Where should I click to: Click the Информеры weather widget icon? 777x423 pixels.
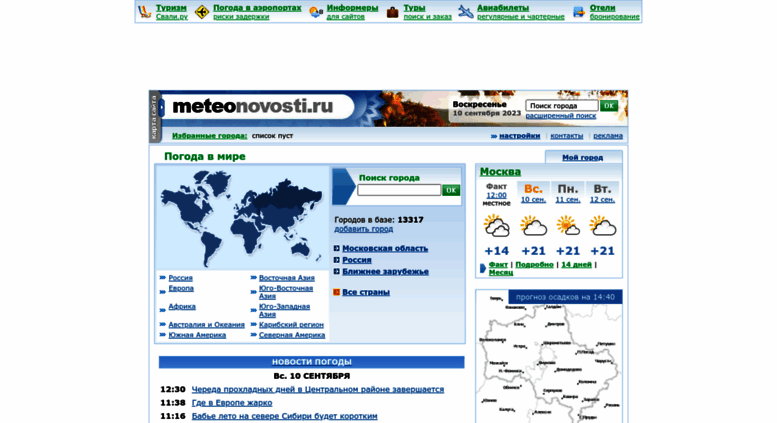click(x=316, y=12)
